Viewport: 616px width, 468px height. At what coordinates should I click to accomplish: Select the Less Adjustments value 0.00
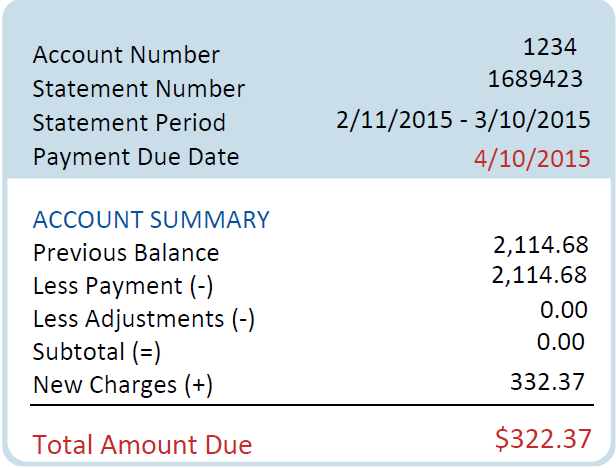click(x=563, y=310)
